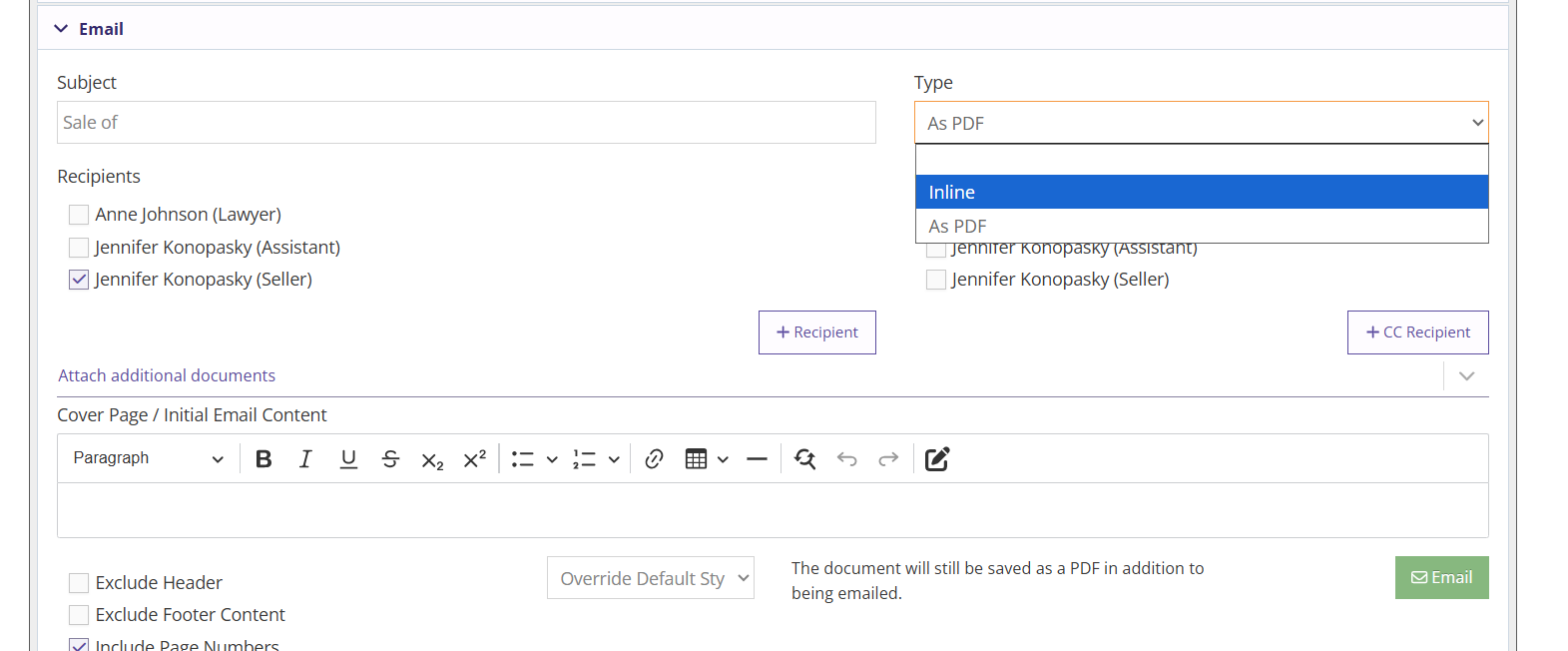1568x651 pixels.
Task: Open the Override Default Style dropdown
Action: [650, 578]
